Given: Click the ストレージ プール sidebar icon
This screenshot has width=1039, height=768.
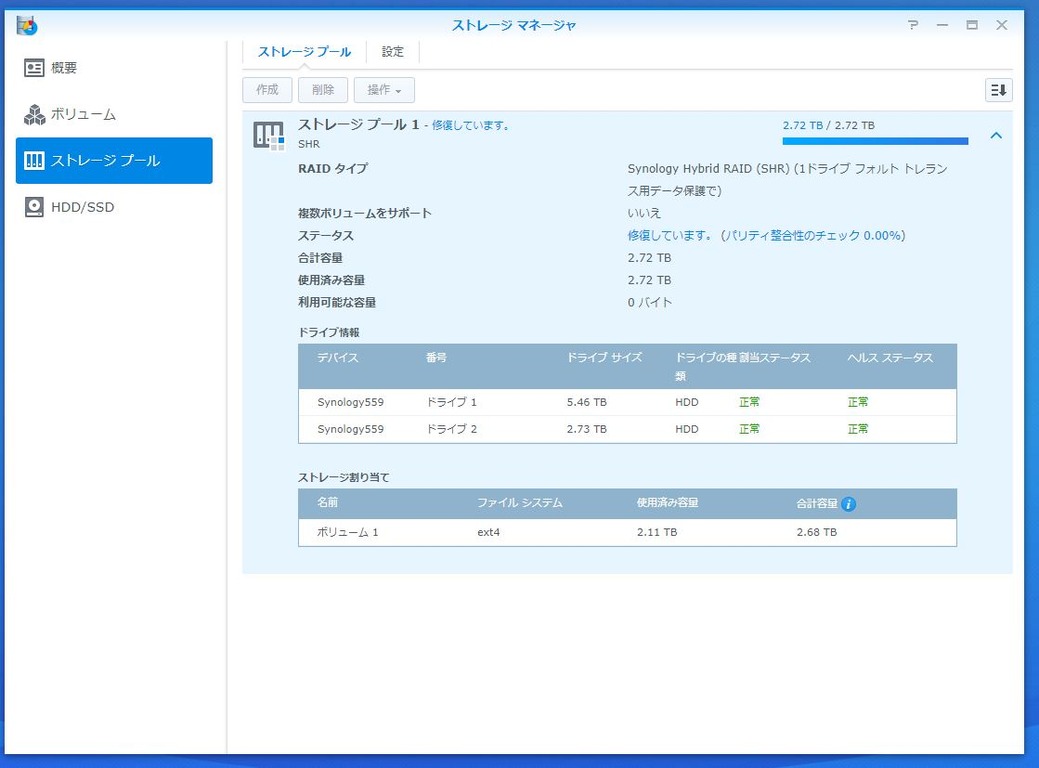Looking at the screenshot, I should tap(34, 160).
